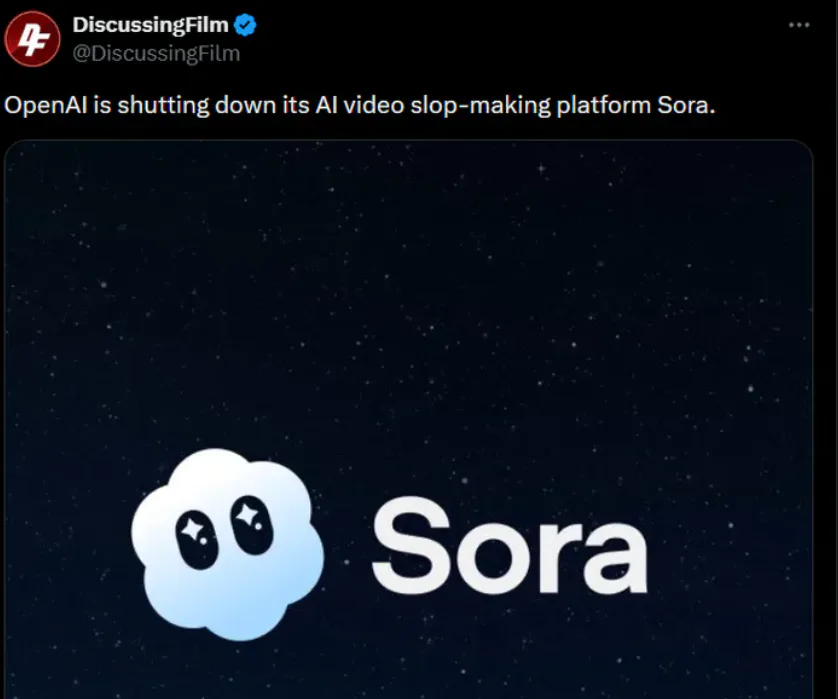This screenshot has height=699, width=838.
Task: Click the DiscussingFilm display name
Action: 150,25
